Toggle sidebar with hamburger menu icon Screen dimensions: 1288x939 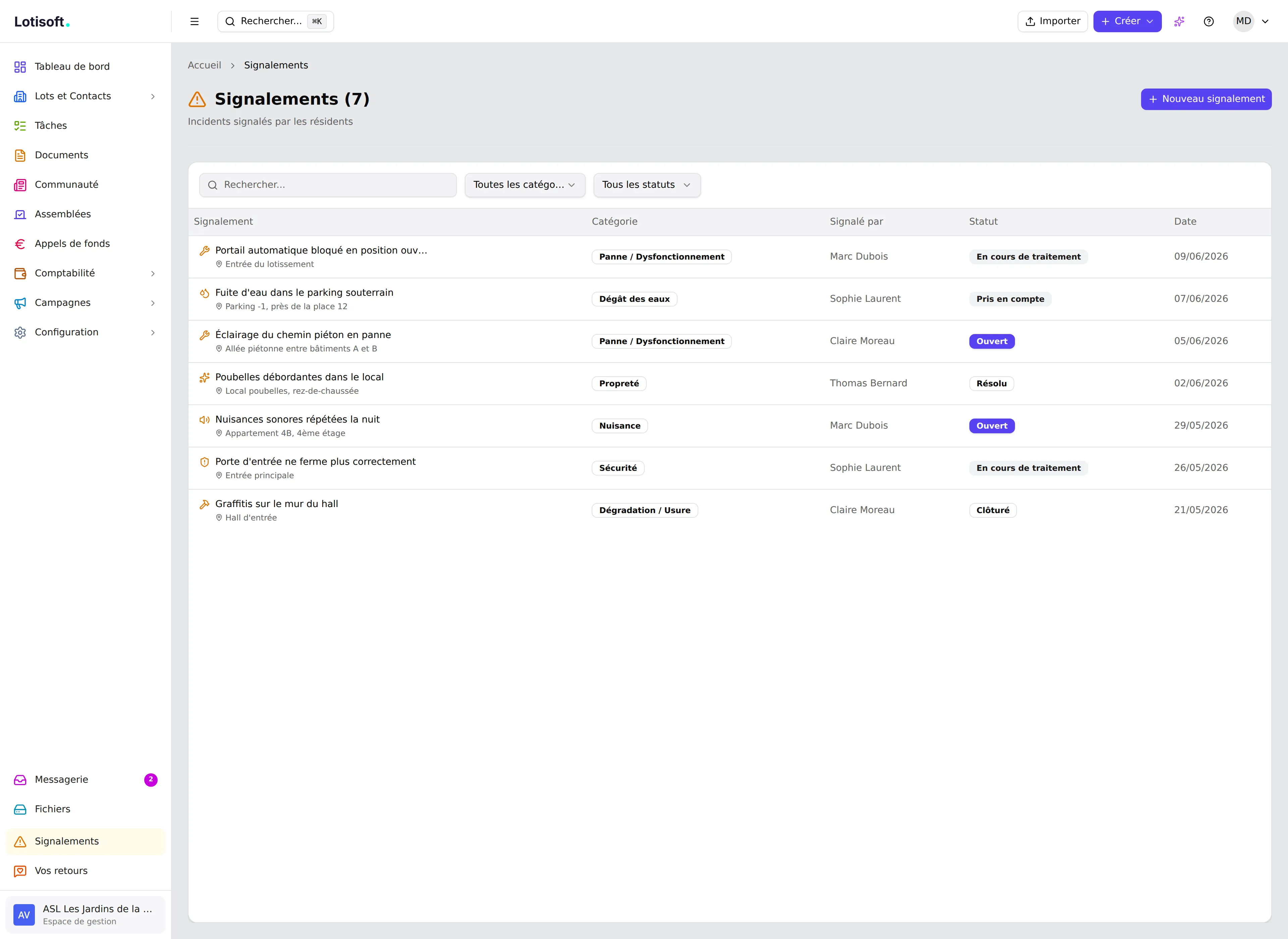[x=195, y=21]
